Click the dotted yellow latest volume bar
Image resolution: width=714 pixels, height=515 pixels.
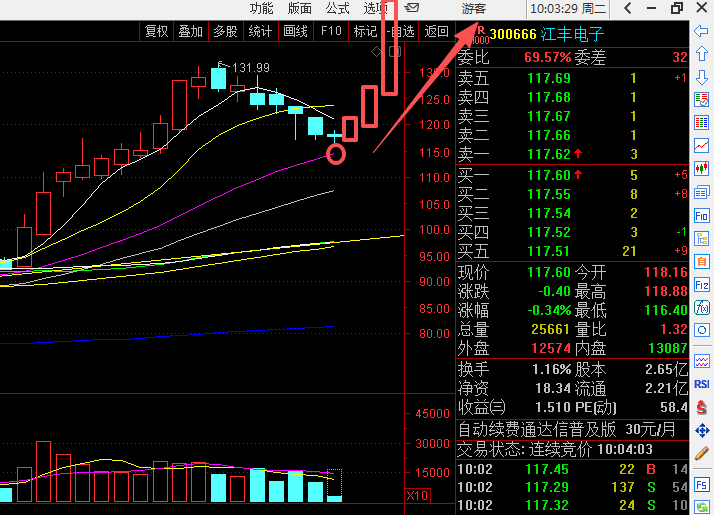coord(335,485)
